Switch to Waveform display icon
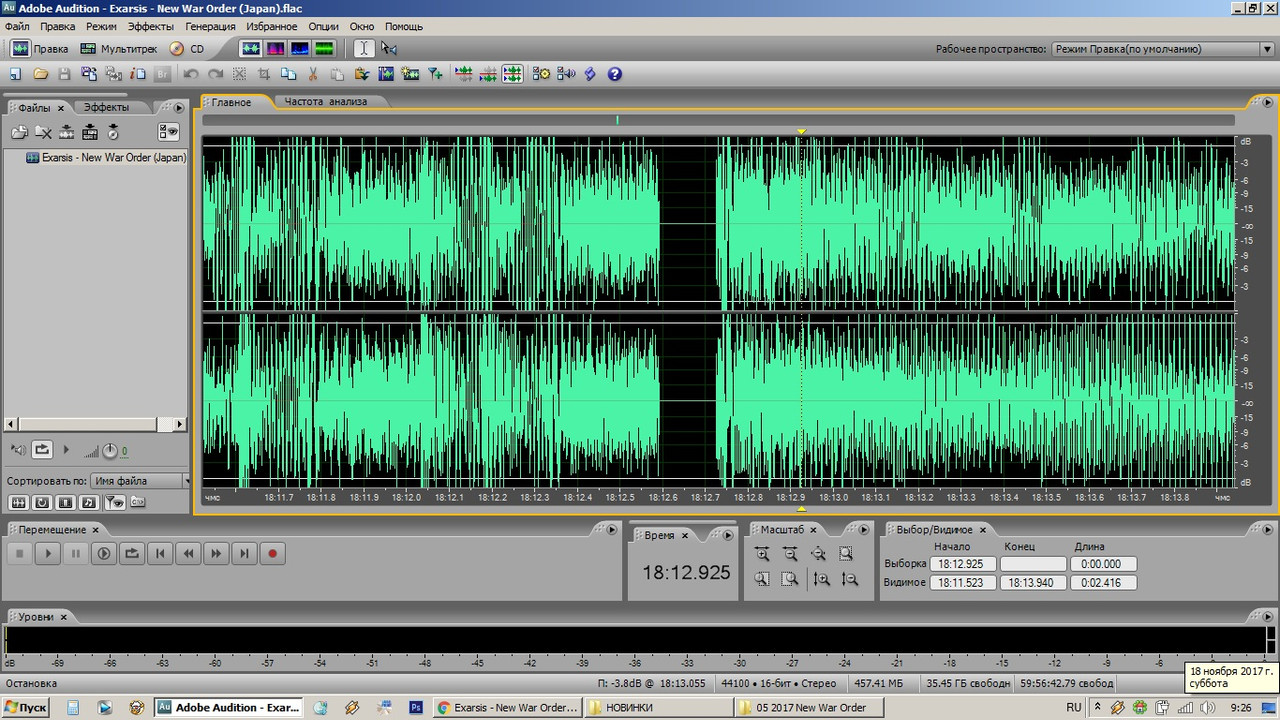Screen dimensions: 1280x720 click(250, 48)
